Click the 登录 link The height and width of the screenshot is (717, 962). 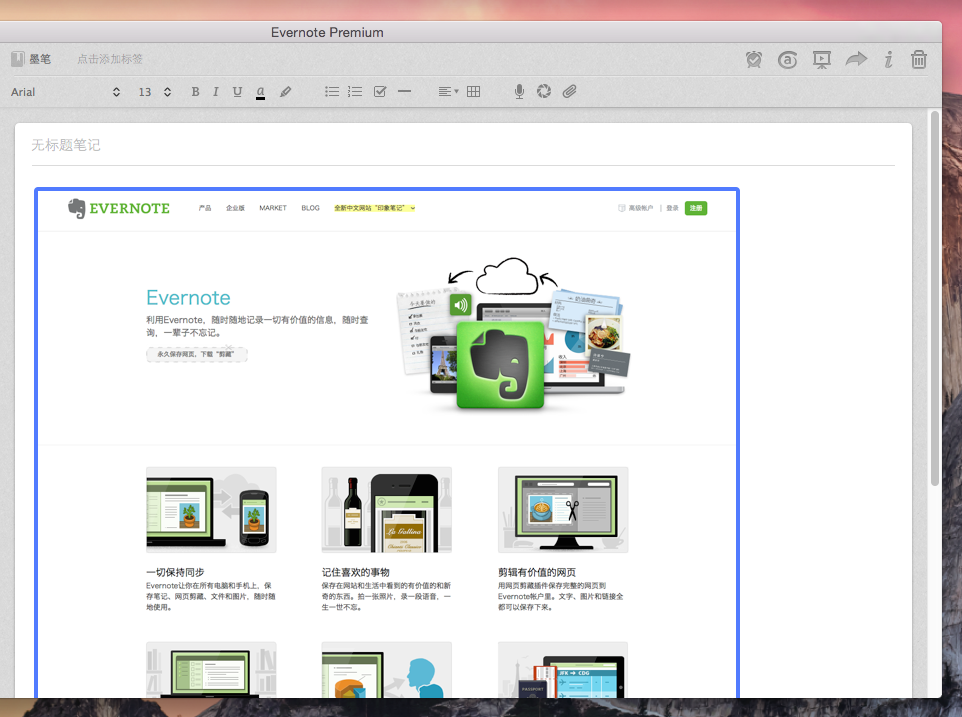(672, 208)
